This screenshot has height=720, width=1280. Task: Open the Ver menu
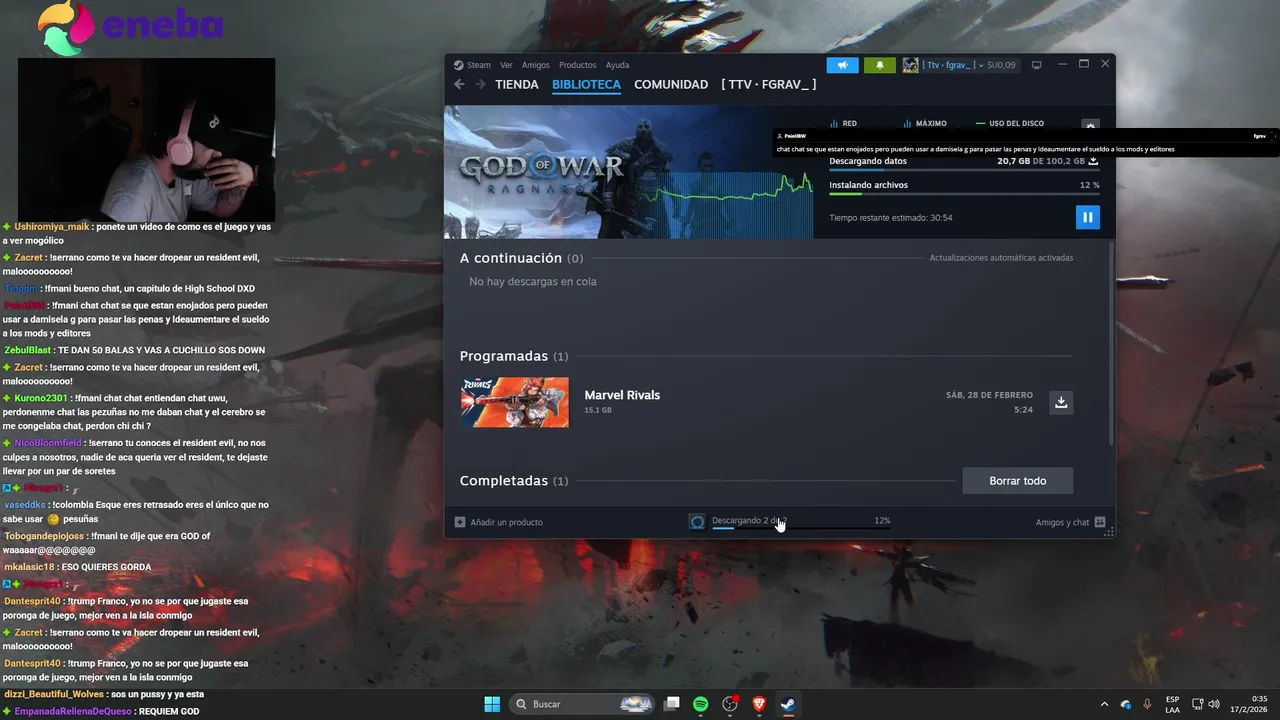coord(506,65)
